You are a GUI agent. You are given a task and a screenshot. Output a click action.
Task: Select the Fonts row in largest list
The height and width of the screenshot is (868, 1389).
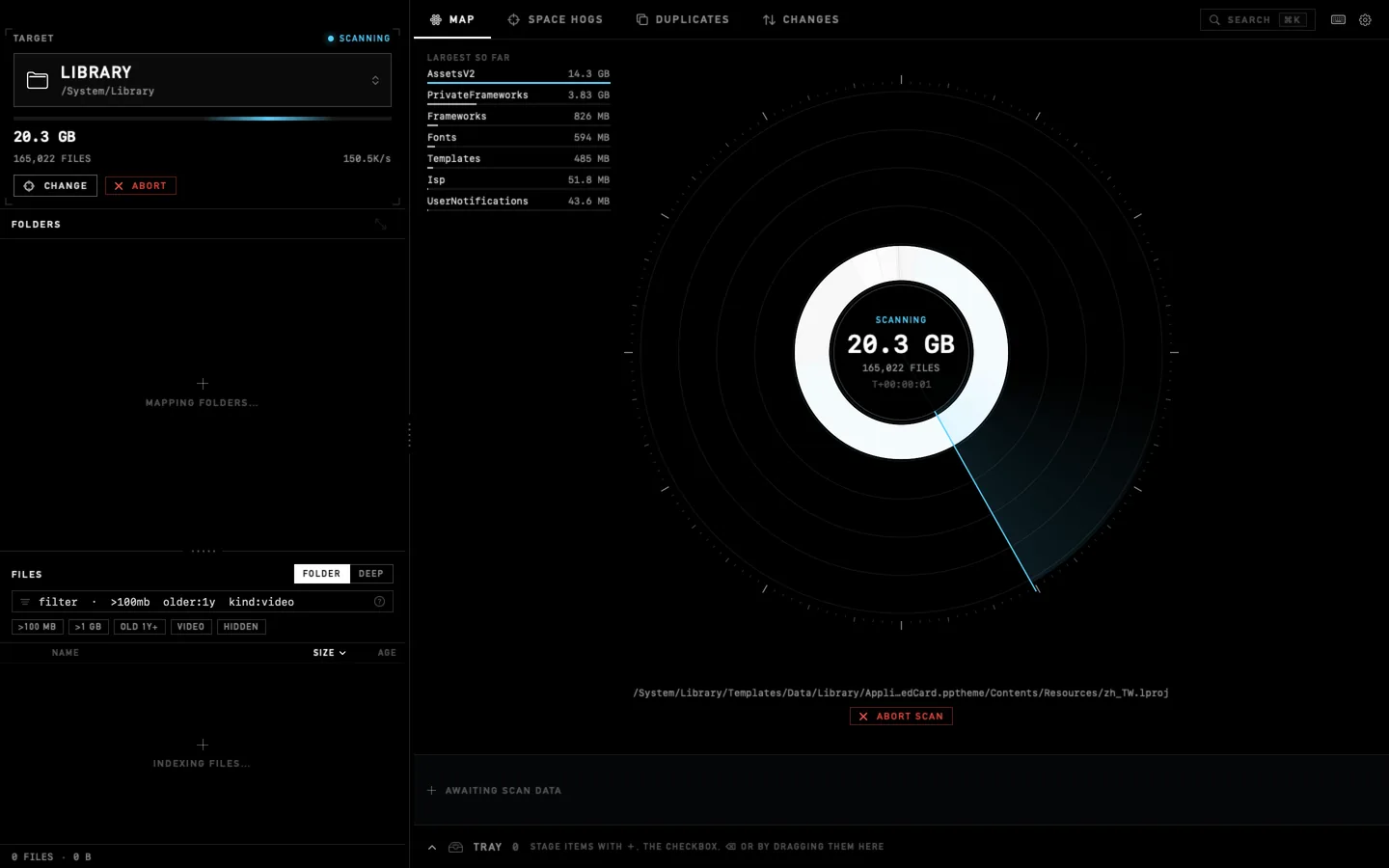click(x=518, y=138)
